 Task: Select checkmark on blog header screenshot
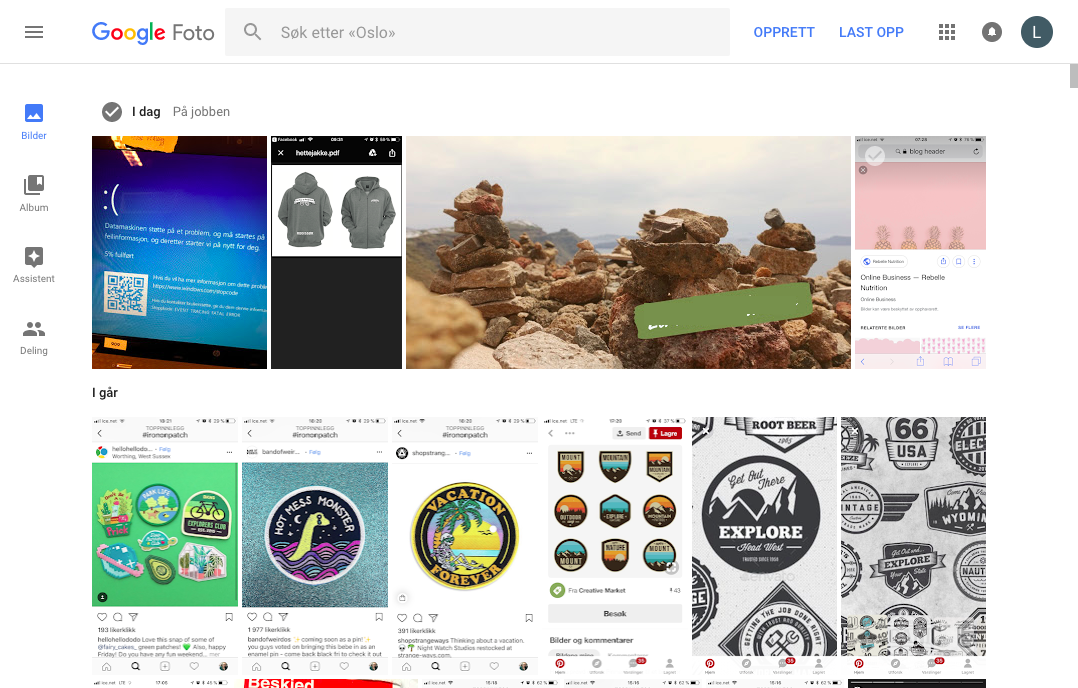[x=875, y=155]
